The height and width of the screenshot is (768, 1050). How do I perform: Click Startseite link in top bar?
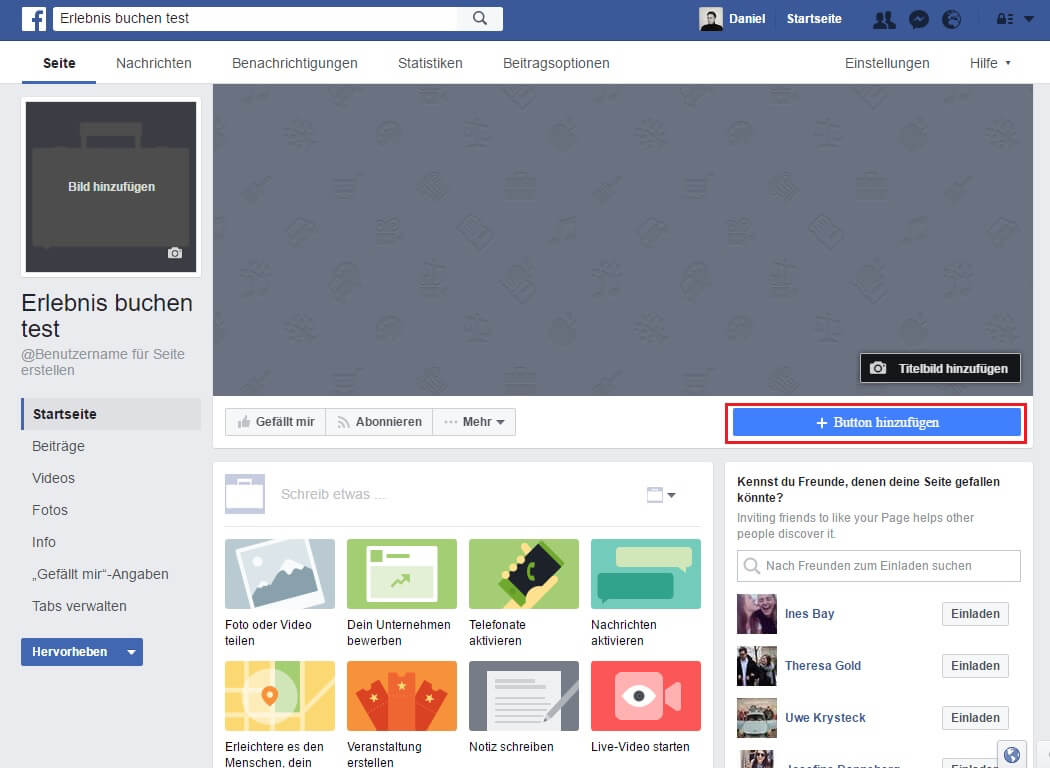point(814,19)
